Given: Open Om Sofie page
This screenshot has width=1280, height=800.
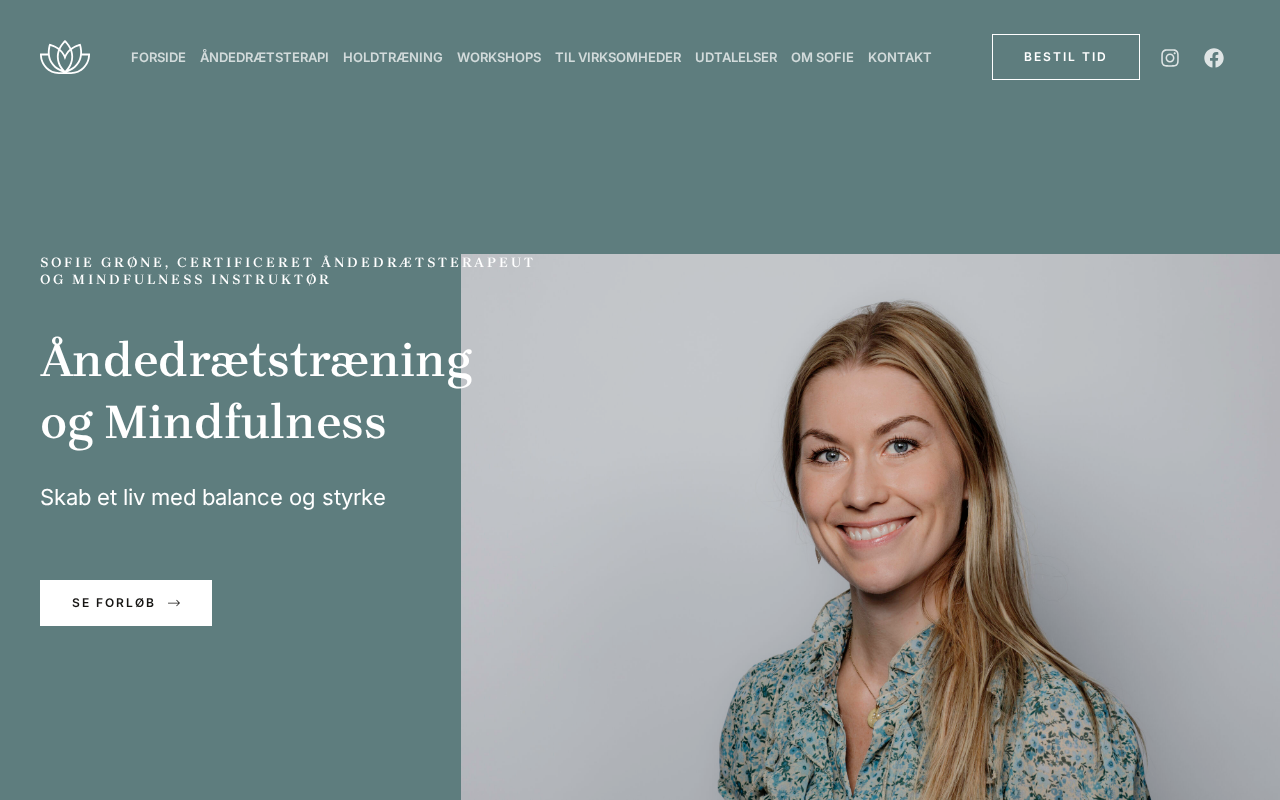Looking at the screenshot, I should 822,57.
